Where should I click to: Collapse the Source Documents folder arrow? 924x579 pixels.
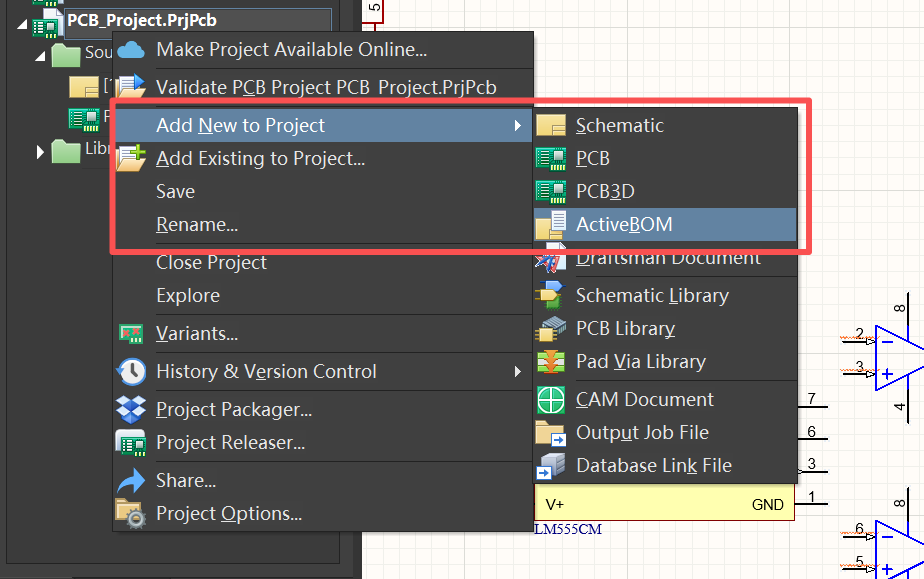(40, 56)
